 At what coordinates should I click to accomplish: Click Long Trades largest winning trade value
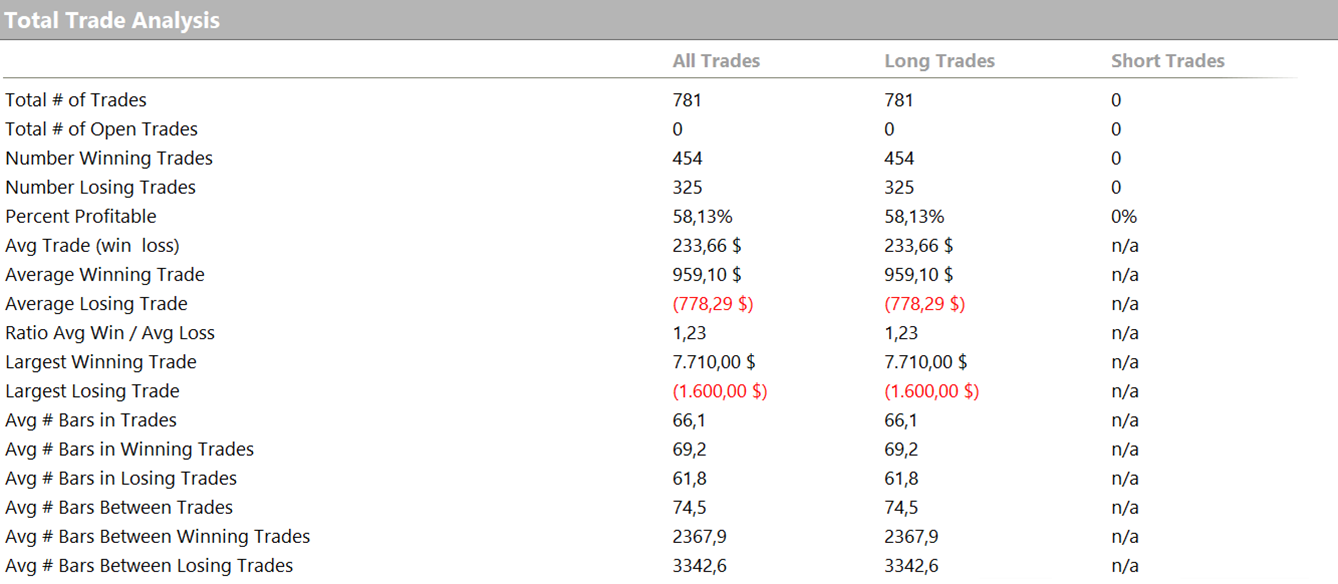[x=926, y=362]
